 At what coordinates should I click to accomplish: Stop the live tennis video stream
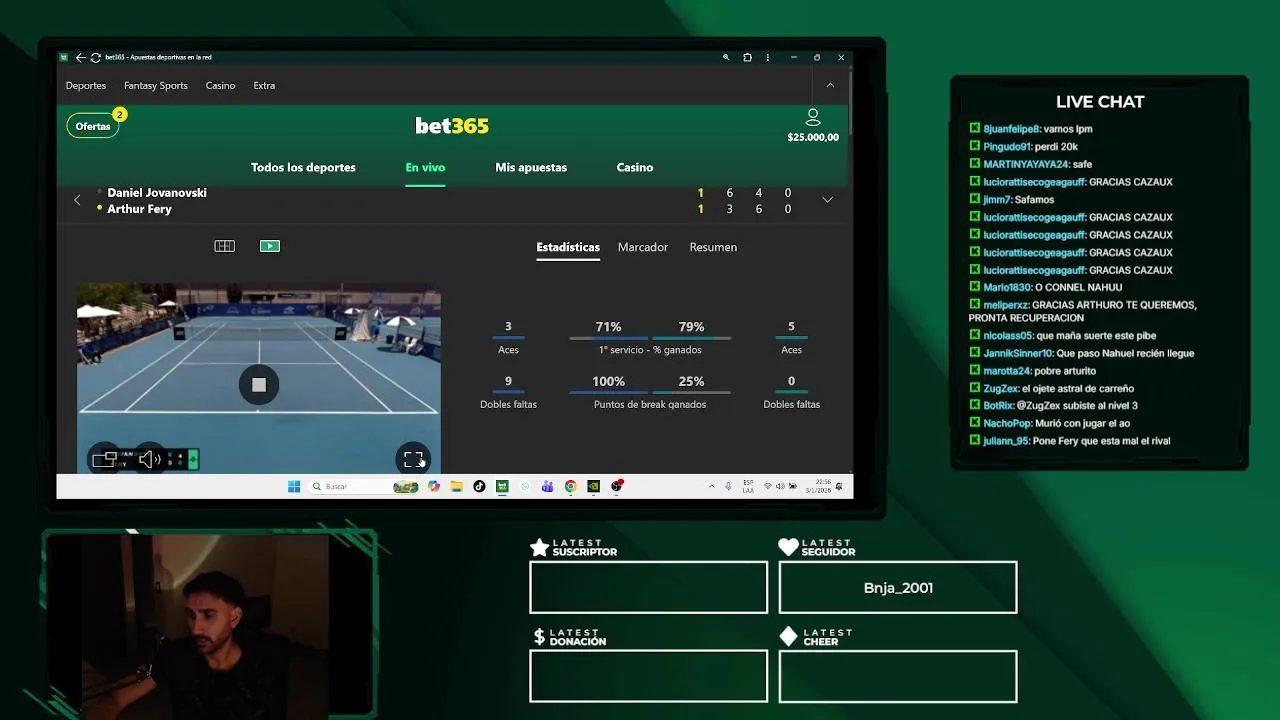click(x=259, y=385)
